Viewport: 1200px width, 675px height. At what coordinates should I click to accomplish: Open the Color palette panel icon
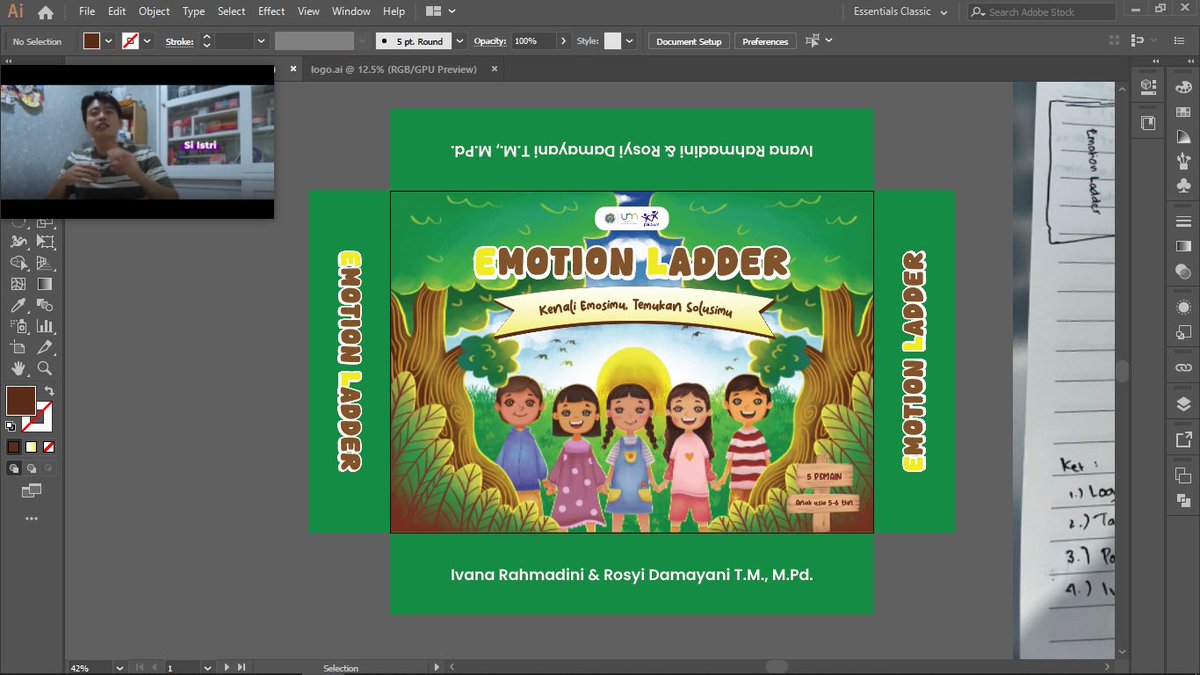point(1184,87)
